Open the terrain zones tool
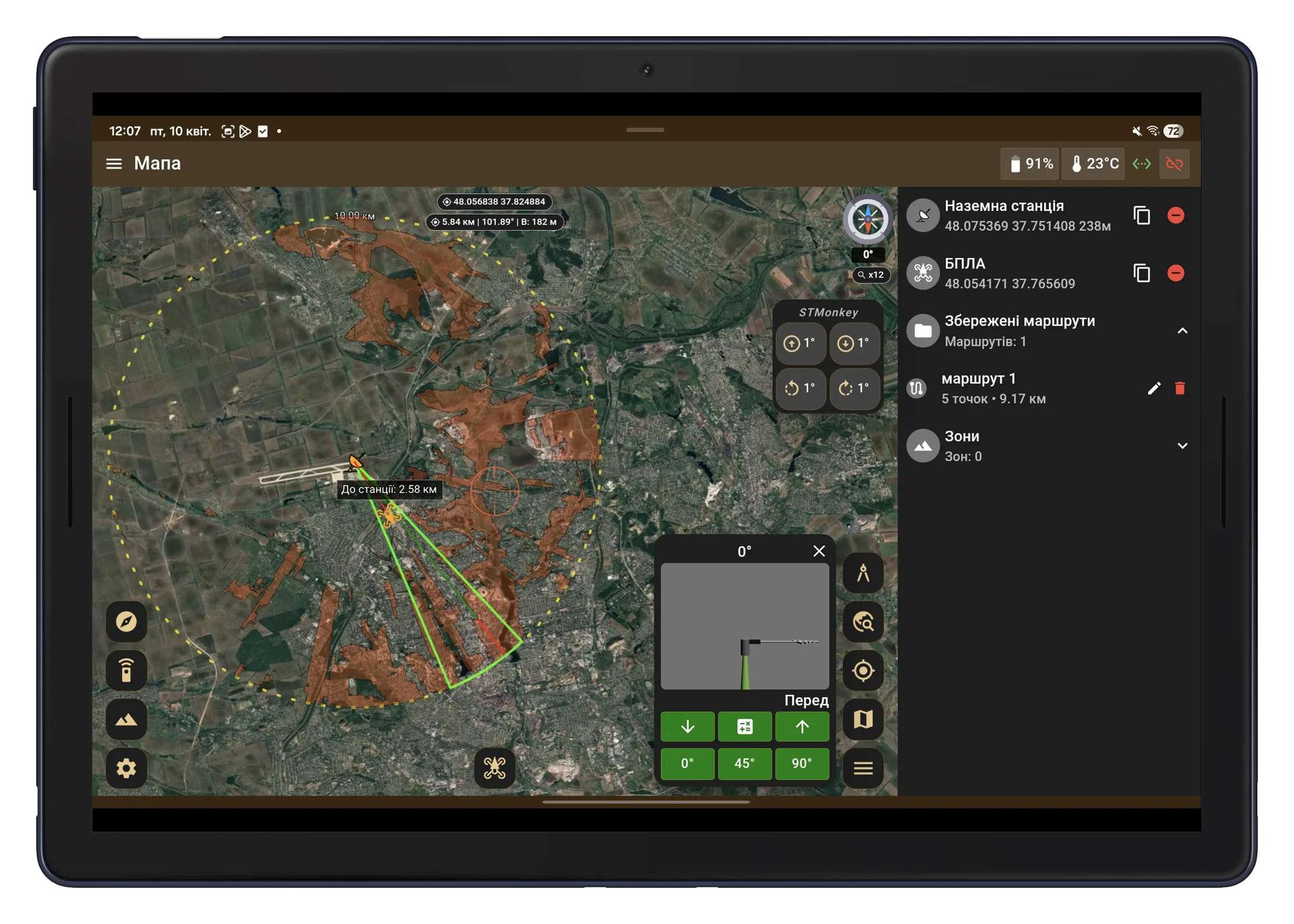This screenshot has height=924, width=1294. pyautogui.click(x=126, y=719)
